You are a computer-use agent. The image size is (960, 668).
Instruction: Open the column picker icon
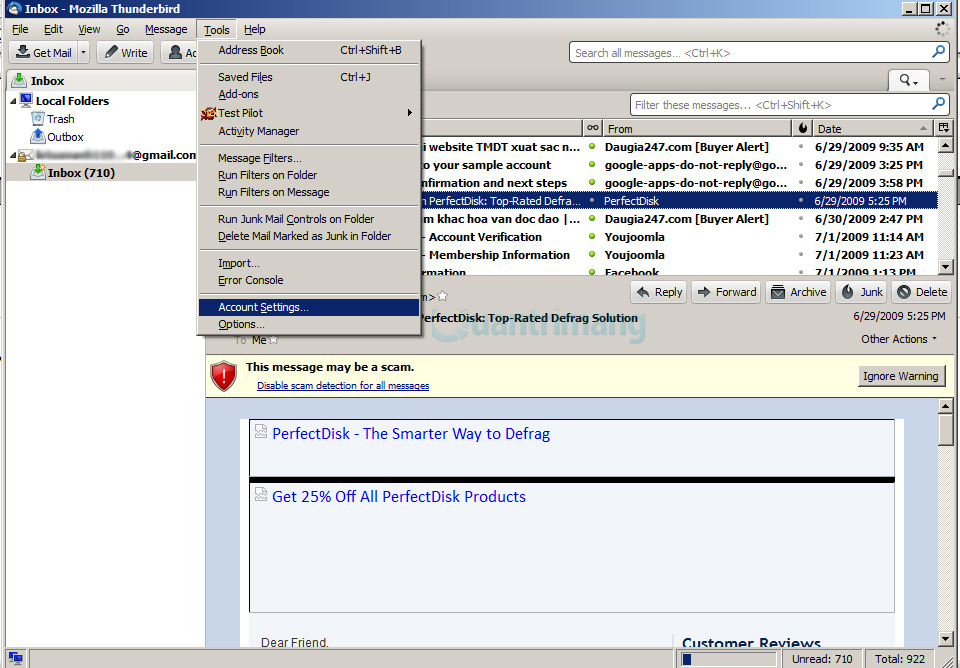pos(943,128)
